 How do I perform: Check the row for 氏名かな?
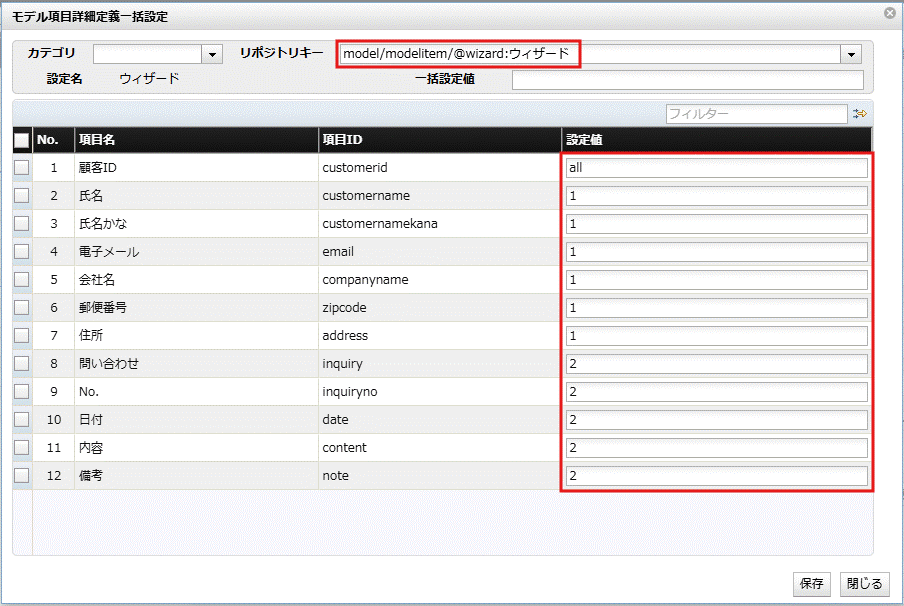pyautogui.click(x=21, y=224)
